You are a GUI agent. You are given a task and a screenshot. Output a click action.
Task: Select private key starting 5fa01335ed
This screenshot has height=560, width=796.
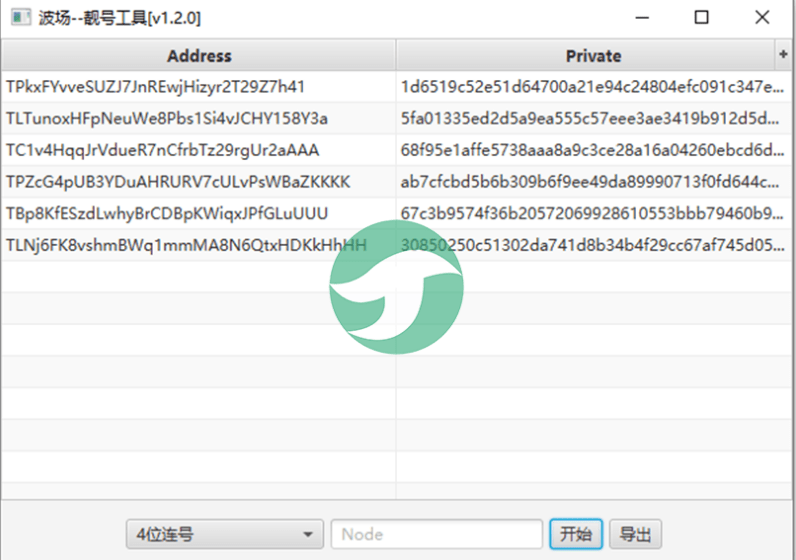[x=590, y=118]
